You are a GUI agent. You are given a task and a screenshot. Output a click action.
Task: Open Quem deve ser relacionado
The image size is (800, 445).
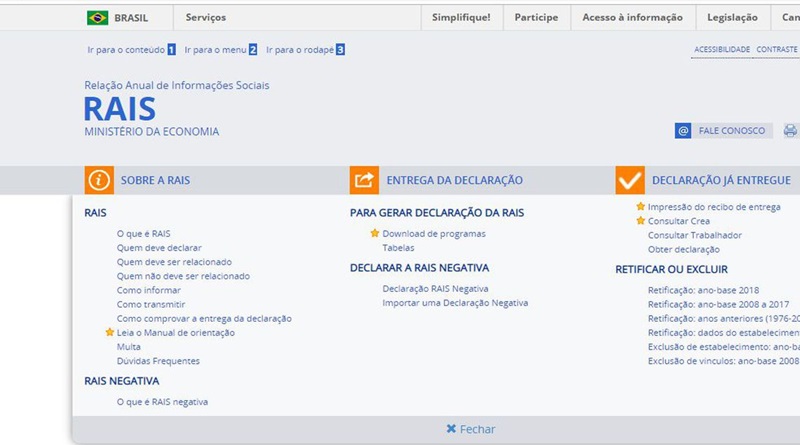coord(174,262)
